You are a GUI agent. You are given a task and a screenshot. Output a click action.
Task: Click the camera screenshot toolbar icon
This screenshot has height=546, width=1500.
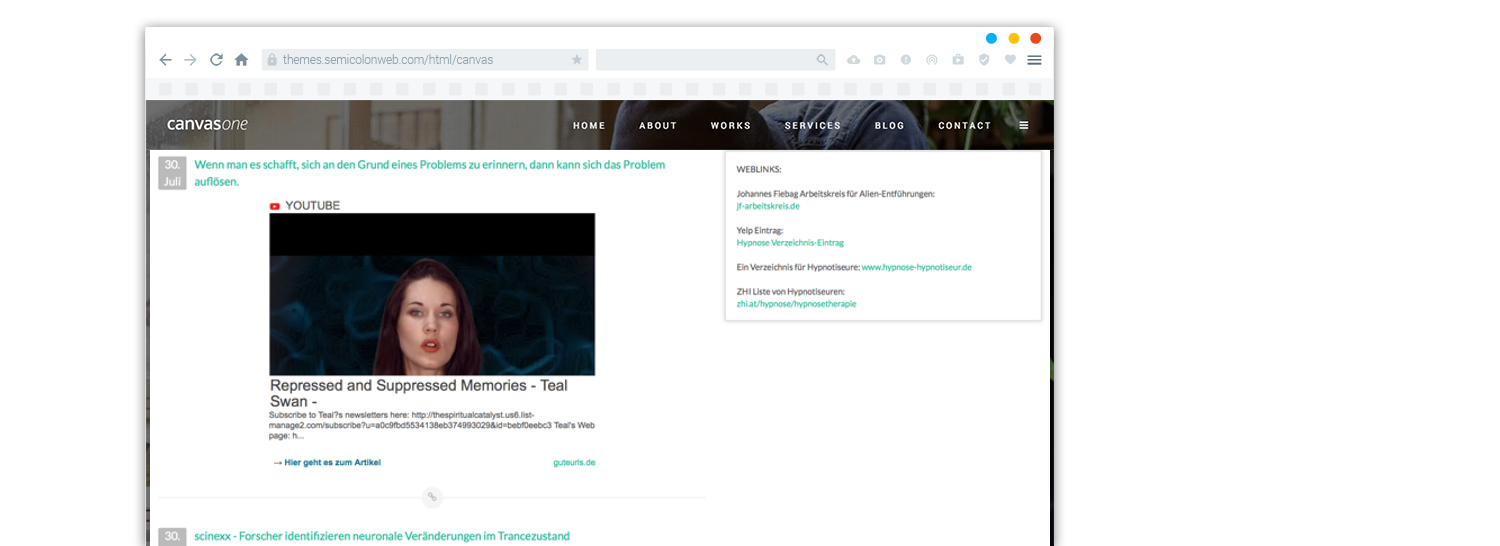pyautogui.click(x=879, y=60)
